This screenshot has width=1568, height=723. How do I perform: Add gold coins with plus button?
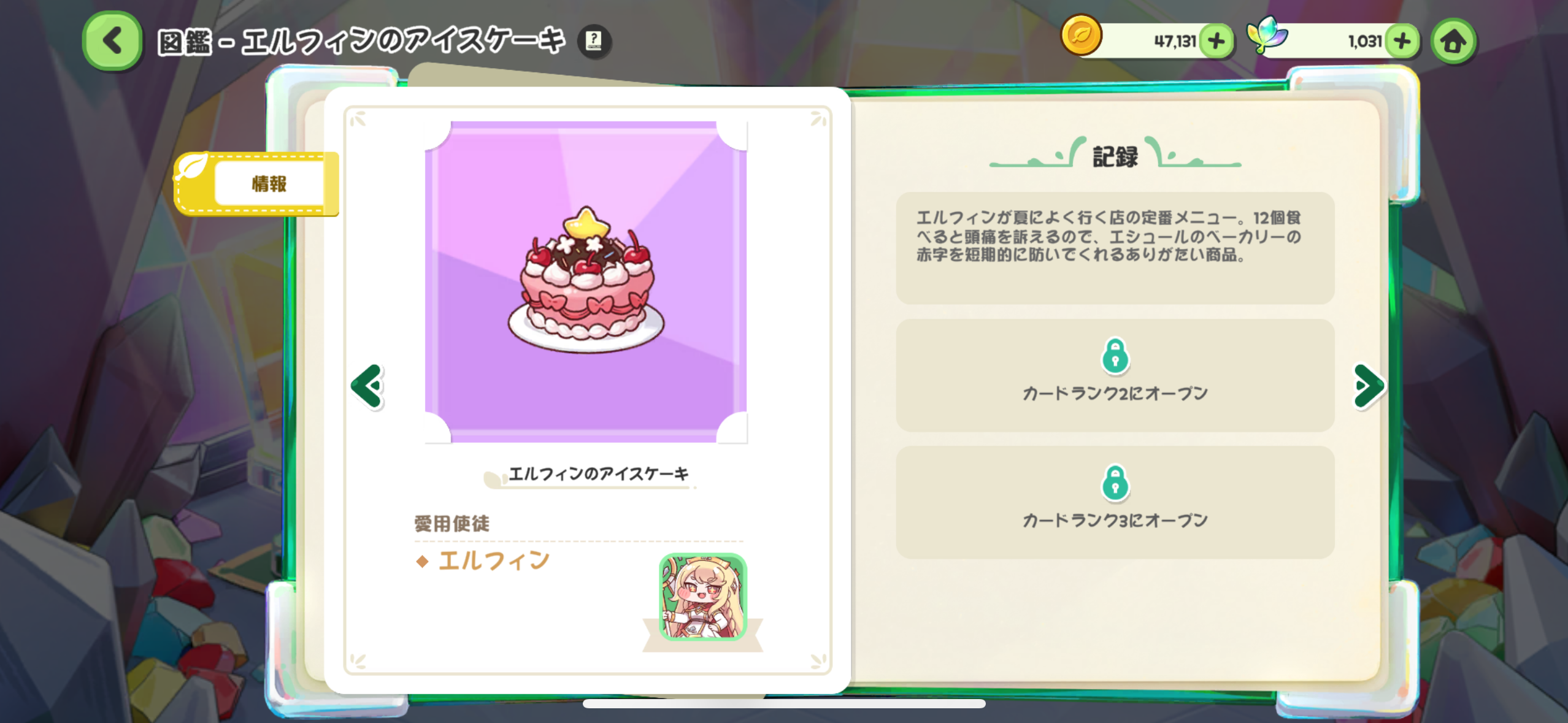[x=1216, y=42]
